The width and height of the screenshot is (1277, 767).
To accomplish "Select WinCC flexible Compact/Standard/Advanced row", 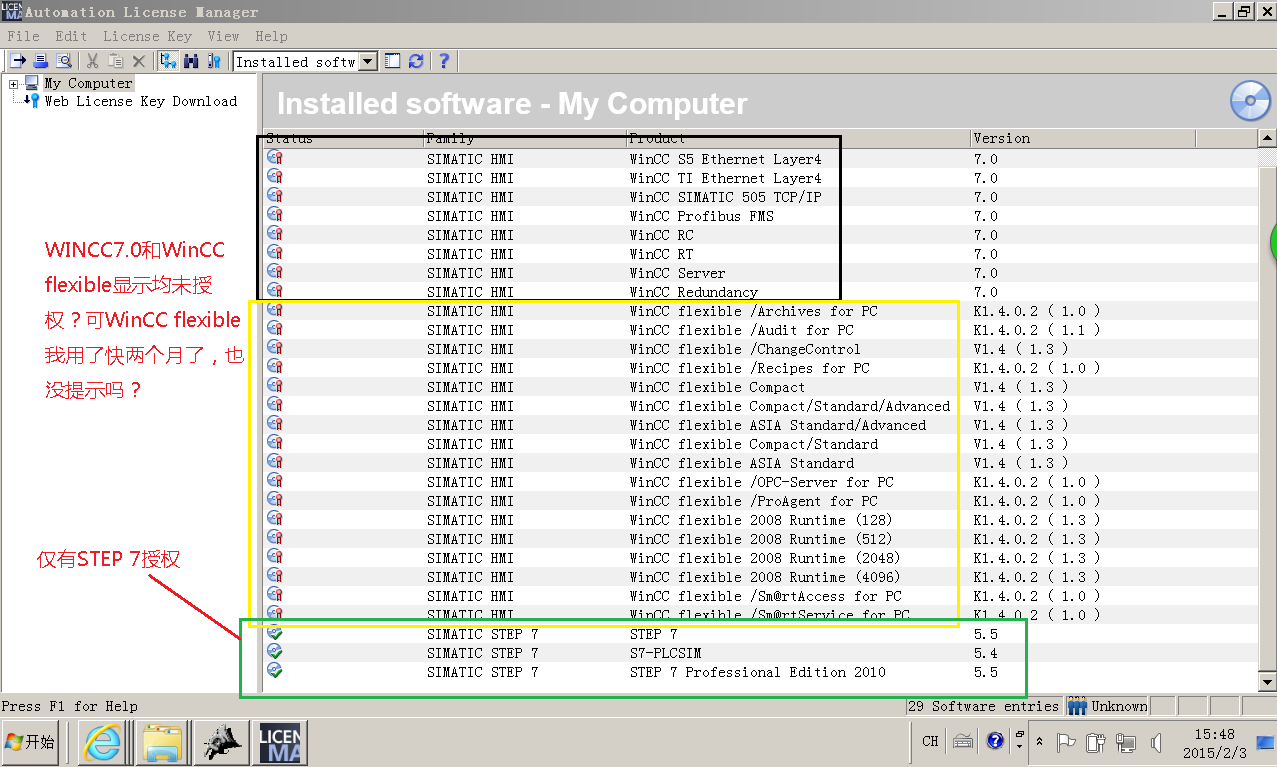I will click(x=789, y=406).
